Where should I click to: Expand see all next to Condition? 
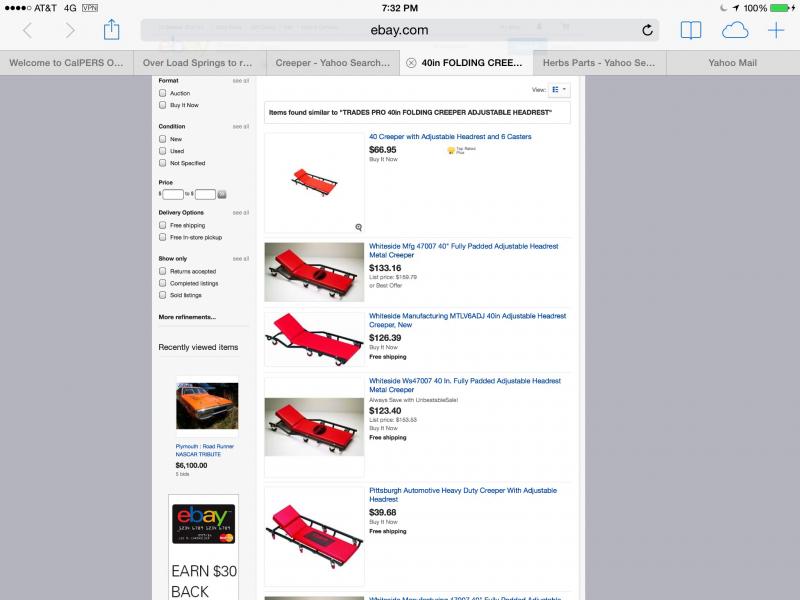pos(241,126)
